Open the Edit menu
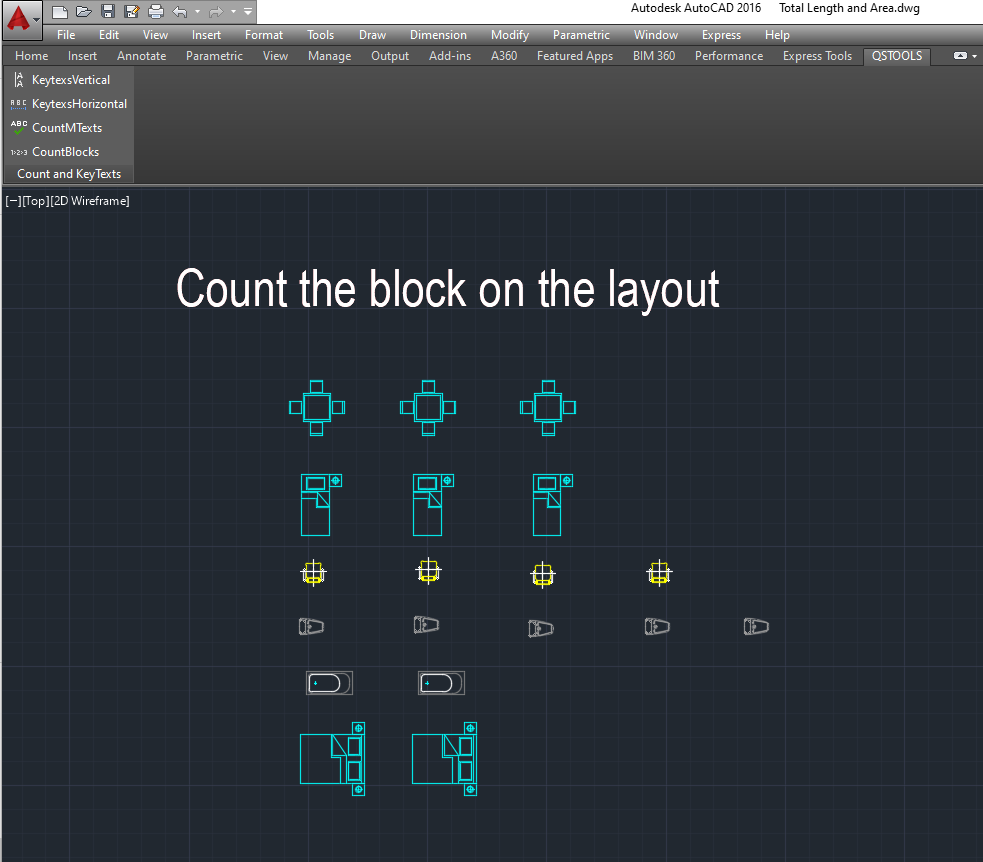This screenshot has height=862, width=983. 108,35
